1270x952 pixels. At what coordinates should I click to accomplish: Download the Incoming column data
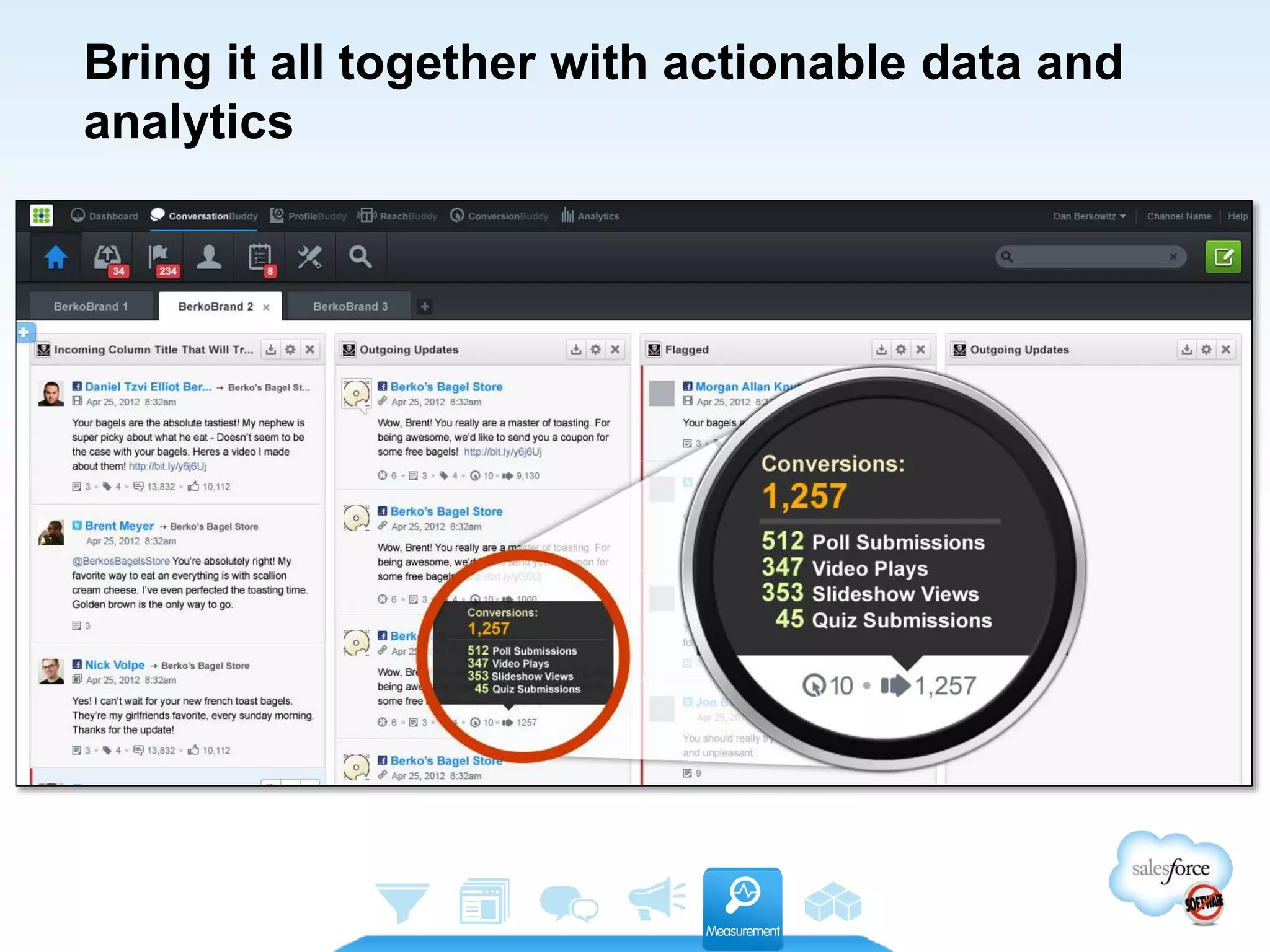[271, 350]
